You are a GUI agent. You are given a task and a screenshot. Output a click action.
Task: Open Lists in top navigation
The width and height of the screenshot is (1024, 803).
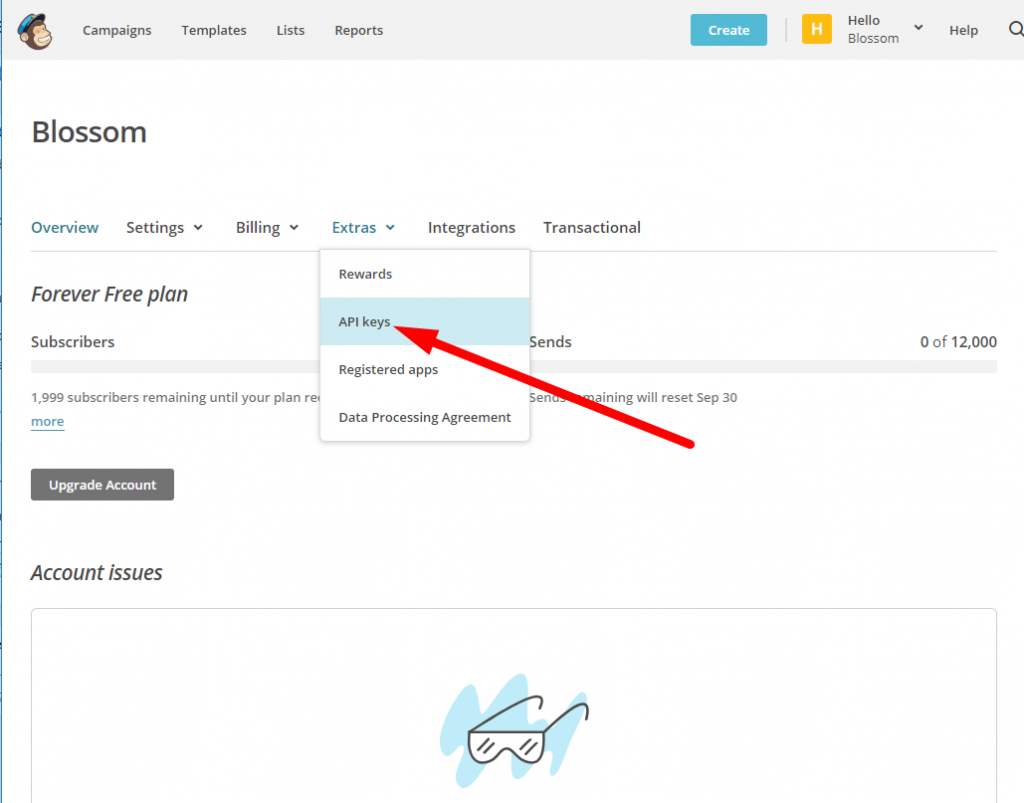point(291,30)
